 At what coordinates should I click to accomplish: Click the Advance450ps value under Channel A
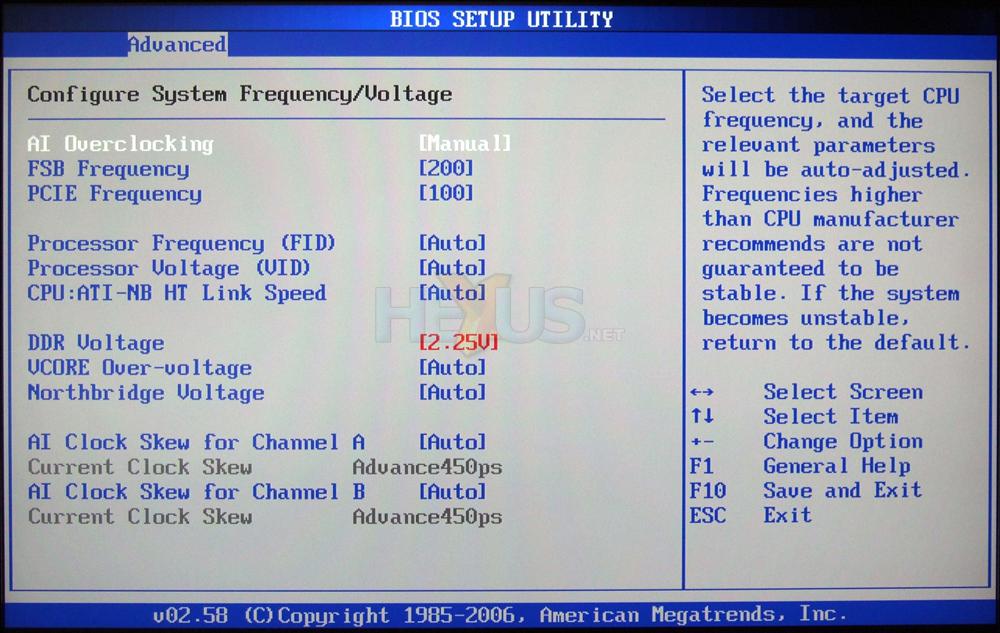tap(427, 467)
